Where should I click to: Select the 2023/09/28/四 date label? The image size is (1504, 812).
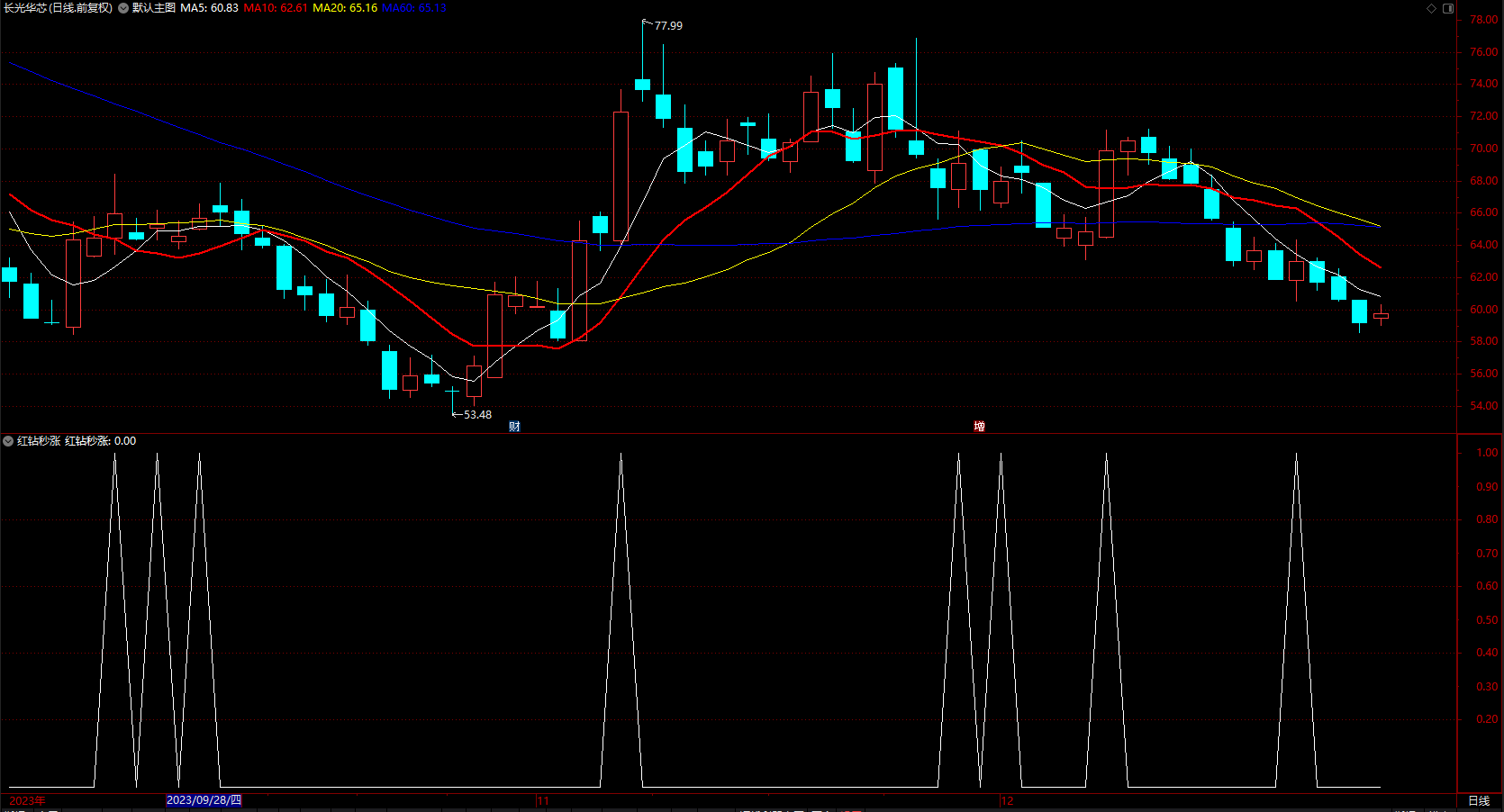pos(204,800)
